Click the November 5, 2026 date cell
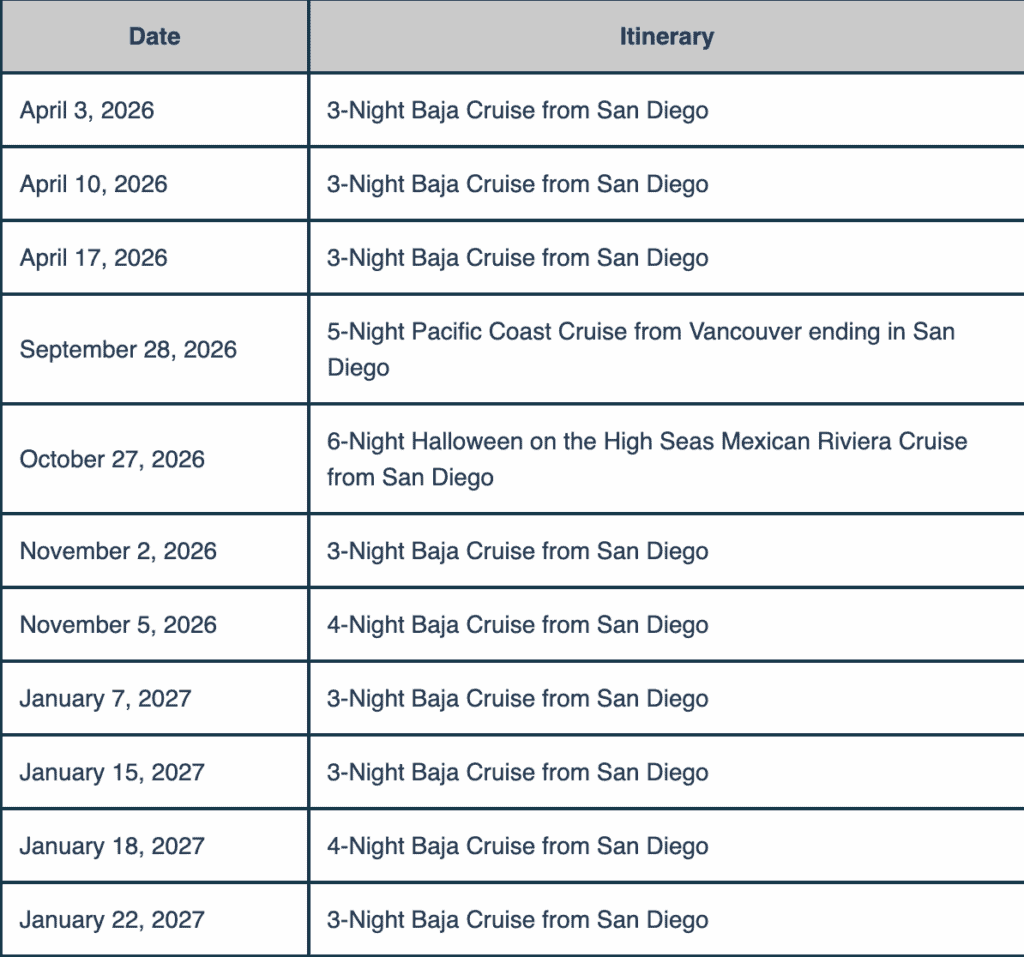Viewport: 1024px width, 957px height. click(x=118, y=625)
